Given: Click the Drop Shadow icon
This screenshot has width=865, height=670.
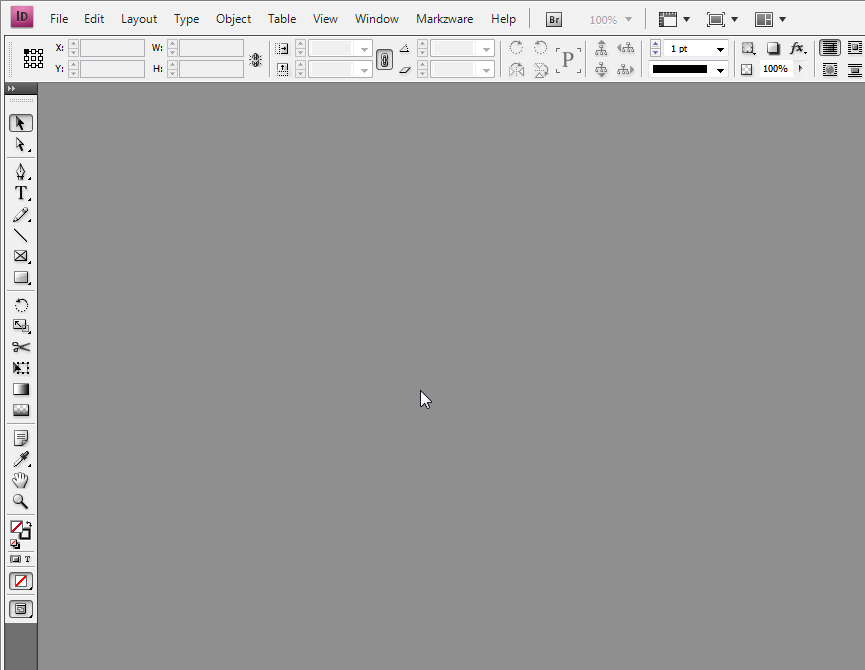Looking at the screenshot, I should click(773, 48).
